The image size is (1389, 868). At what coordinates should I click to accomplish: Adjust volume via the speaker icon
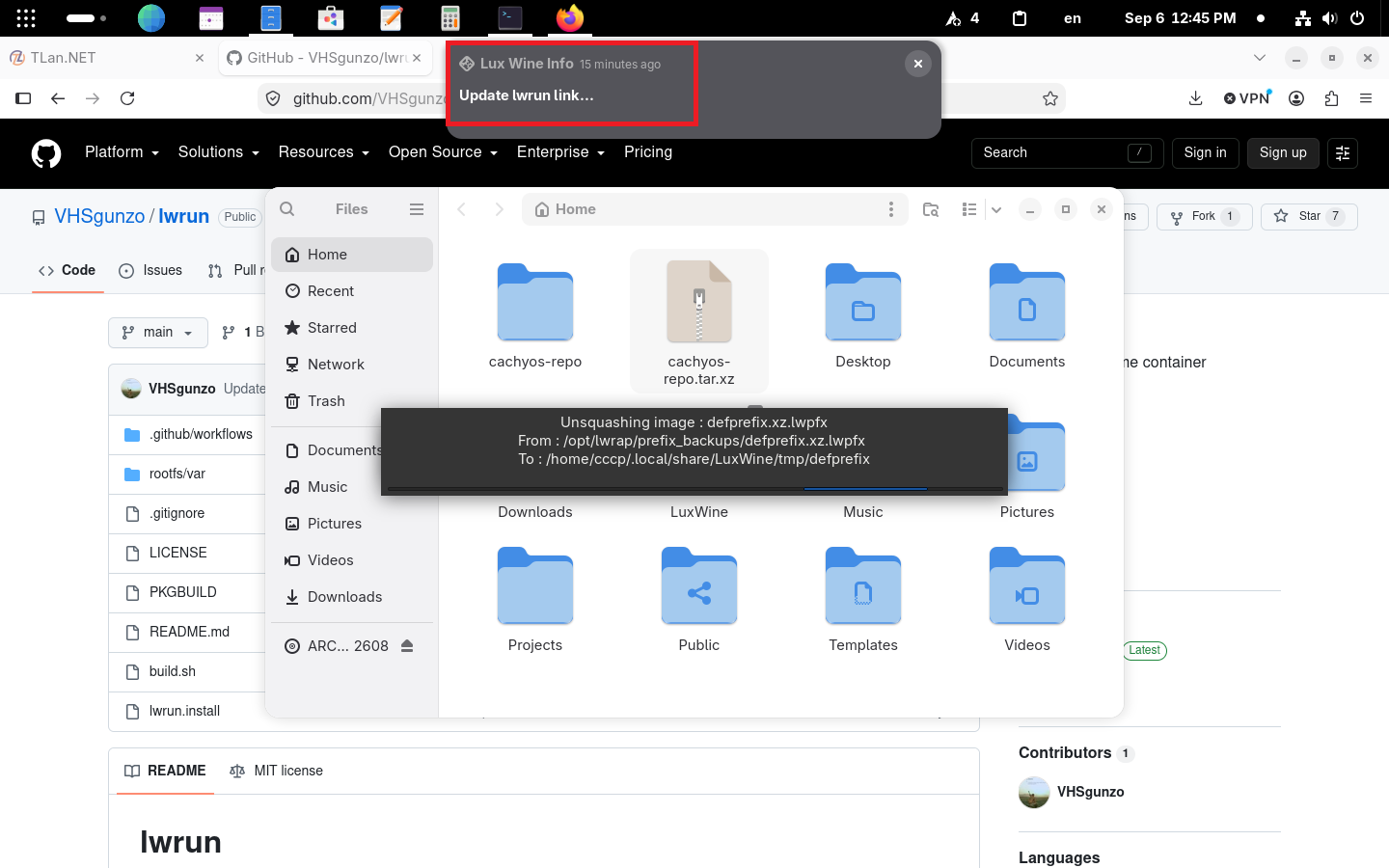click(x=1330, y=18)
